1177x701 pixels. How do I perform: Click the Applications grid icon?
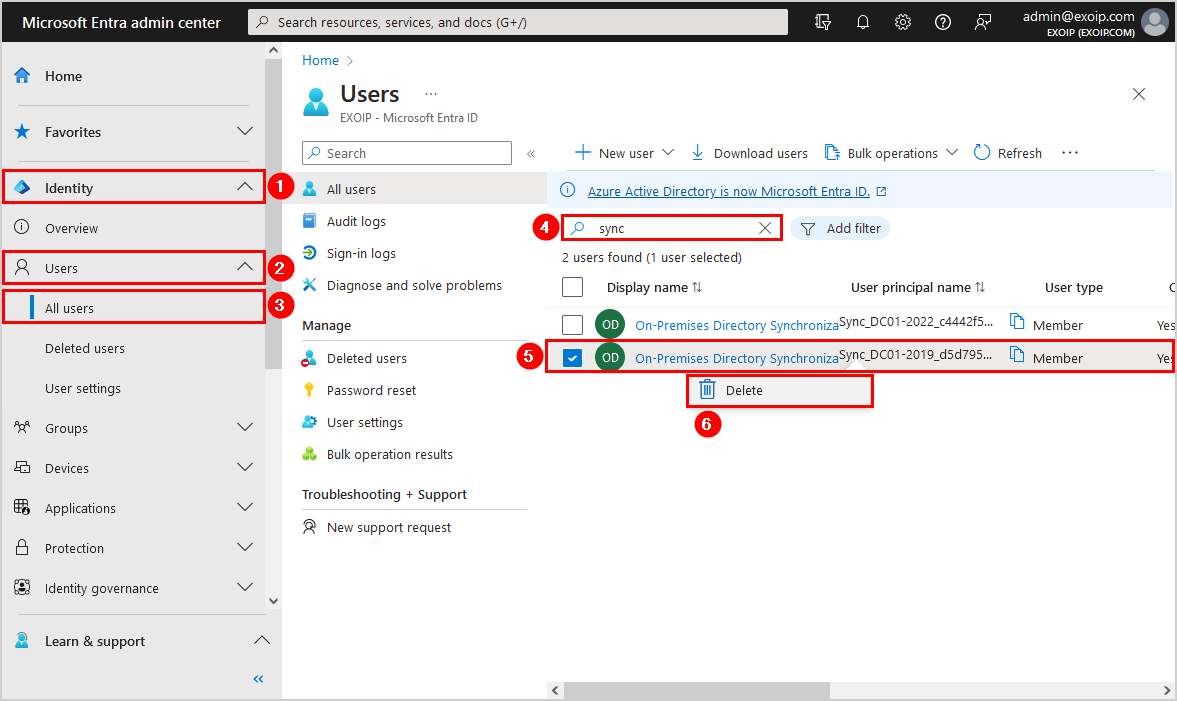[23, 507]
